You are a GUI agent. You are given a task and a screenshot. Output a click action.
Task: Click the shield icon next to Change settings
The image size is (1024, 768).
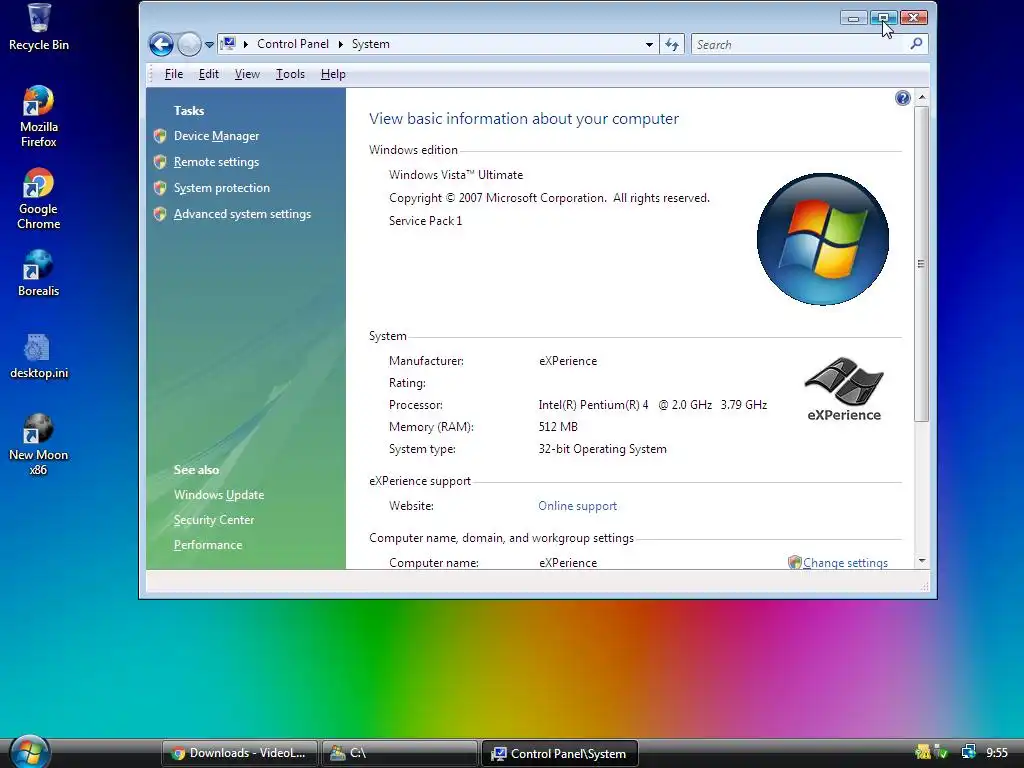pos(794,562)
